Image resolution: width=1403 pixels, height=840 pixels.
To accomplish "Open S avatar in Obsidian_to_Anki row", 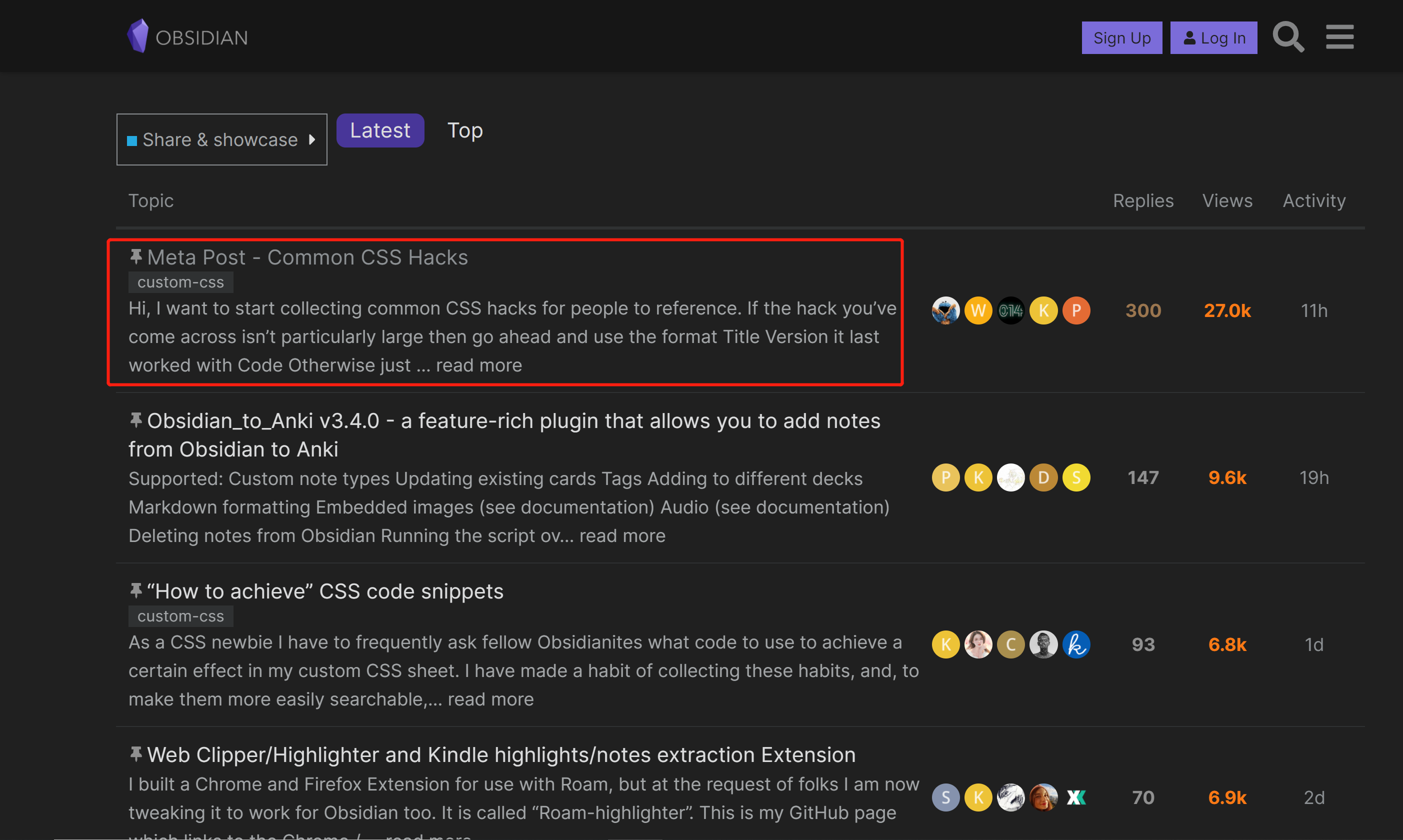I will 1076,477.
